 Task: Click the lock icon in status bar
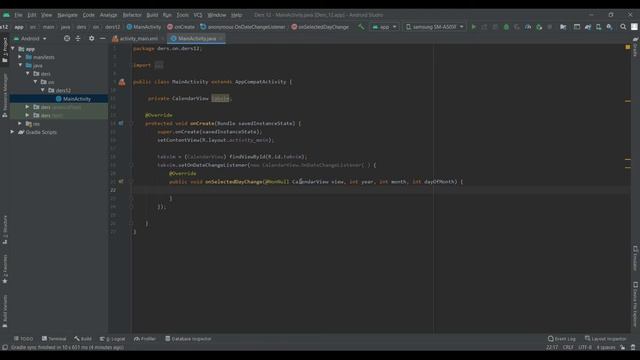coord(622,347)
